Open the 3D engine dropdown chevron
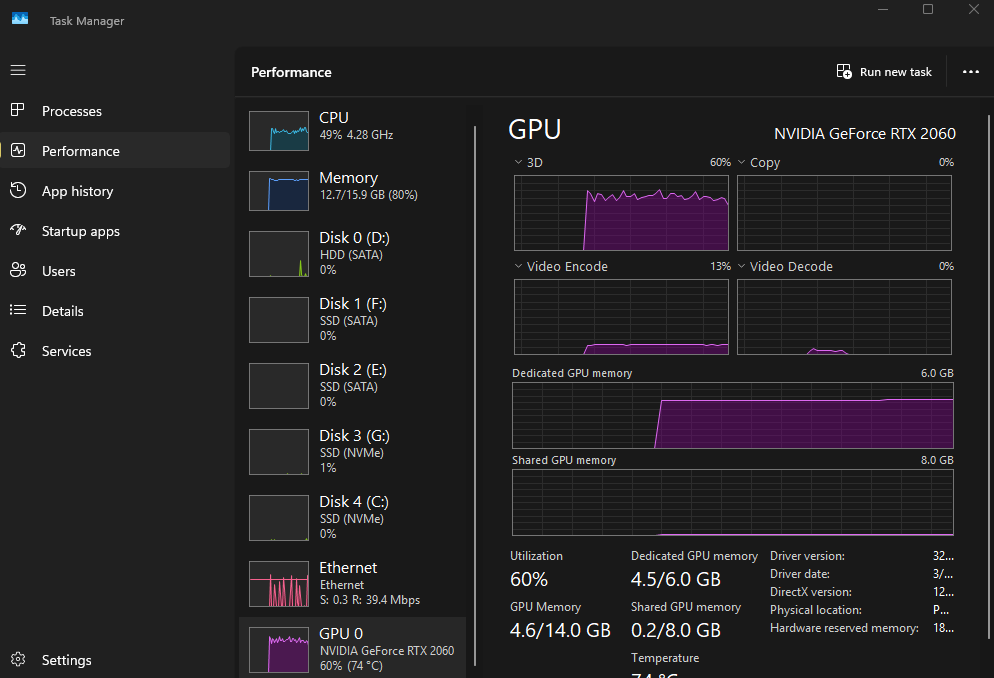Screen dimensions: 994x678 coord(518,162)
